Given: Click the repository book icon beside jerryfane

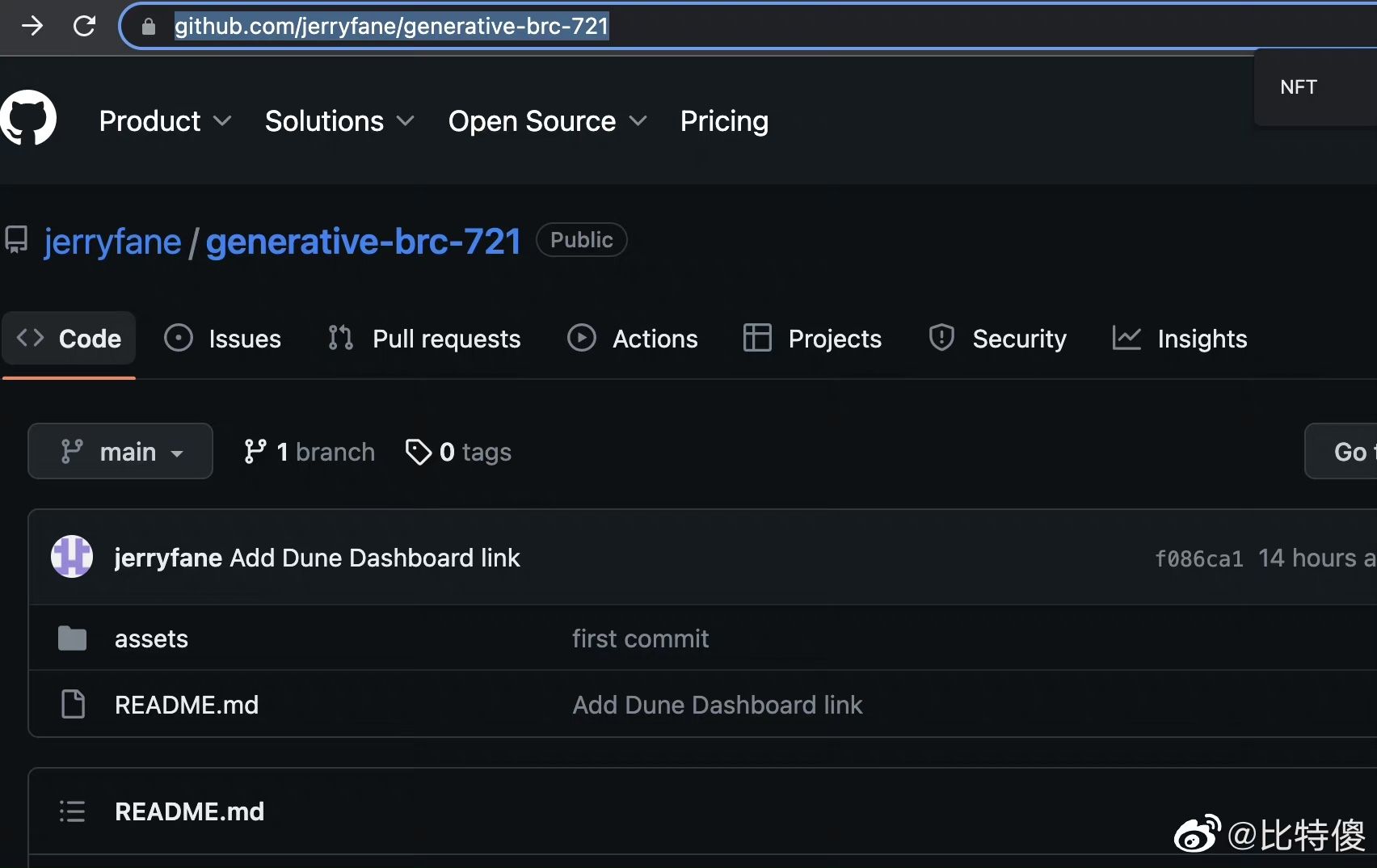Looking at the screenshot, I should (16, 241).
